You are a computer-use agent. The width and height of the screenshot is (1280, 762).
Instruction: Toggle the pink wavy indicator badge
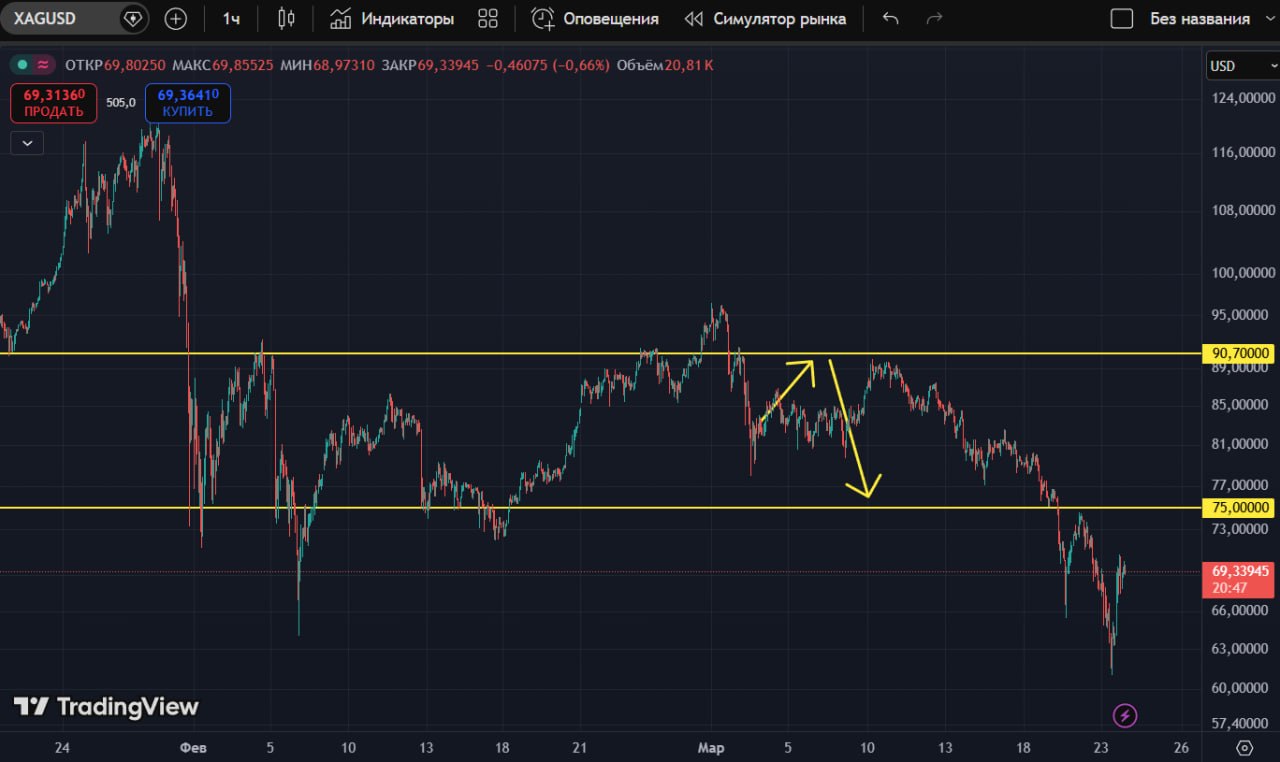point(43,65)
